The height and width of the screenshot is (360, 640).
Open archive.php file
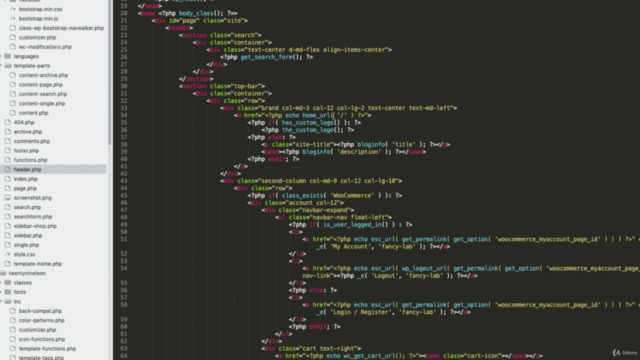point(28,131)
